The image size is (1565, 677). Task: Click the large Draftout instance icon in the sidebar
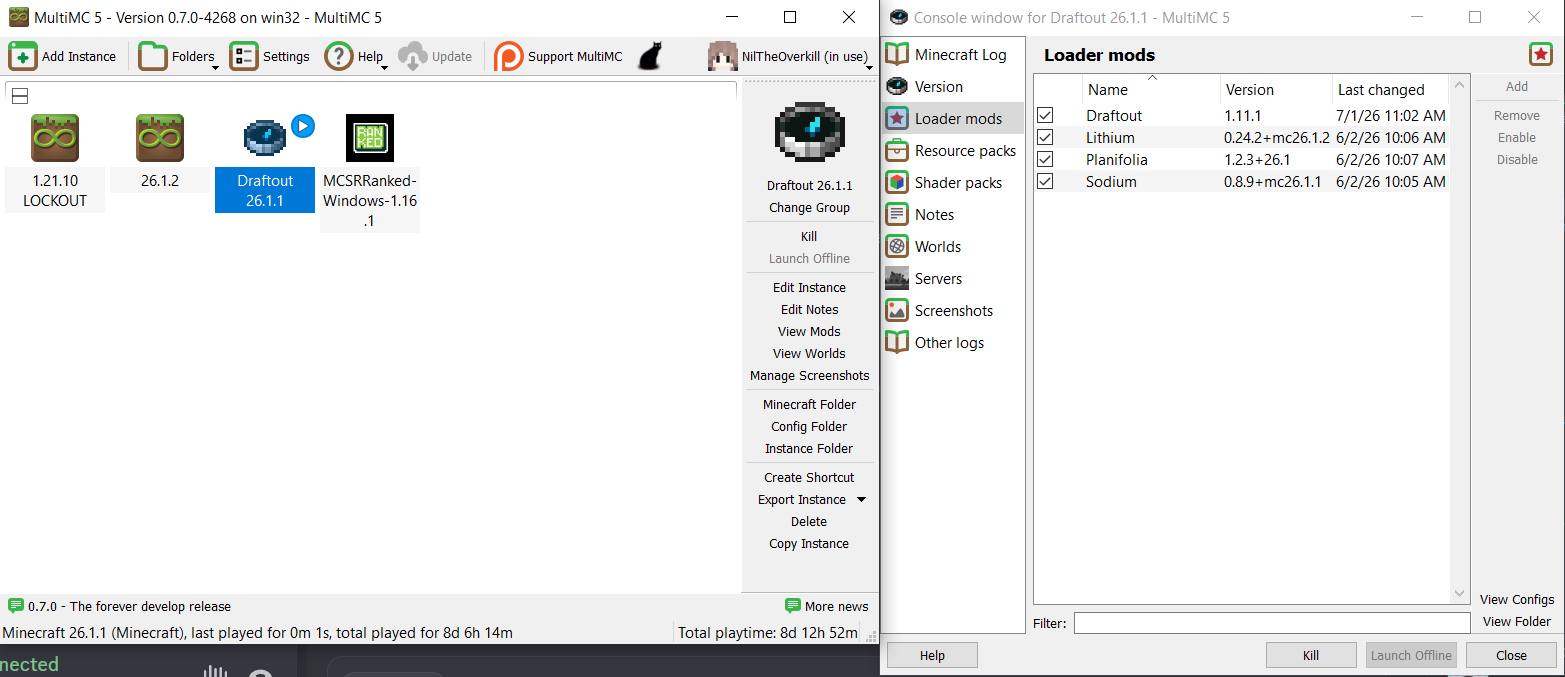click(x=810, y=131)
